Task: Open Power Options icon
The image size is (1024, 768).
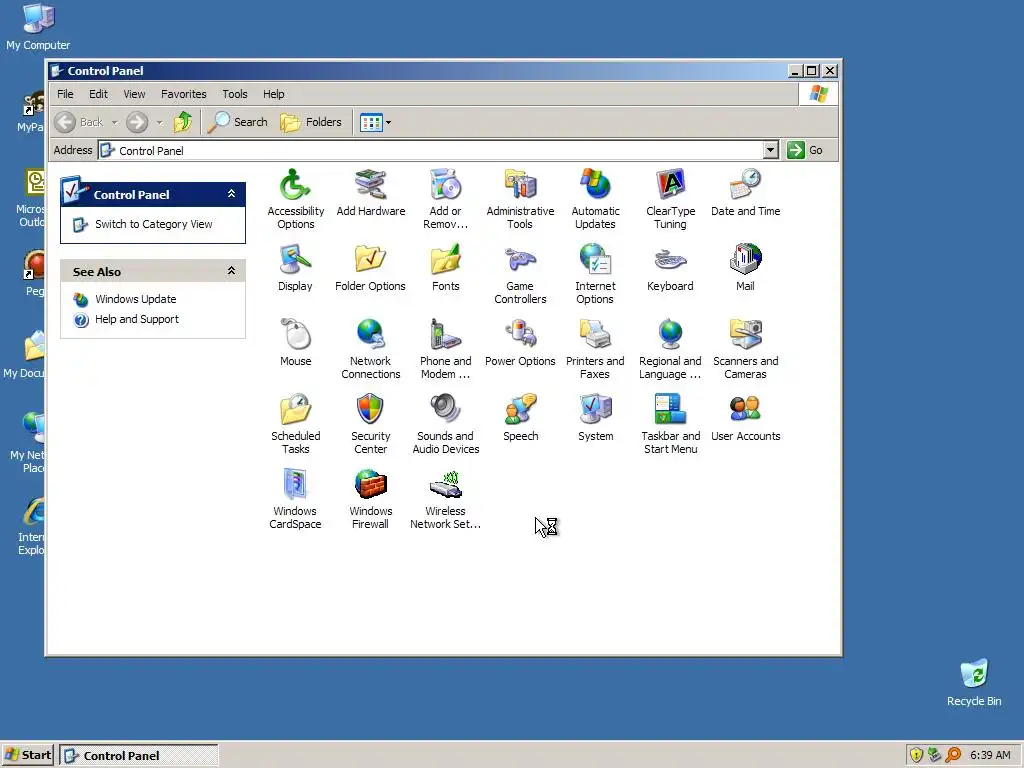Action: coord(520,335)
